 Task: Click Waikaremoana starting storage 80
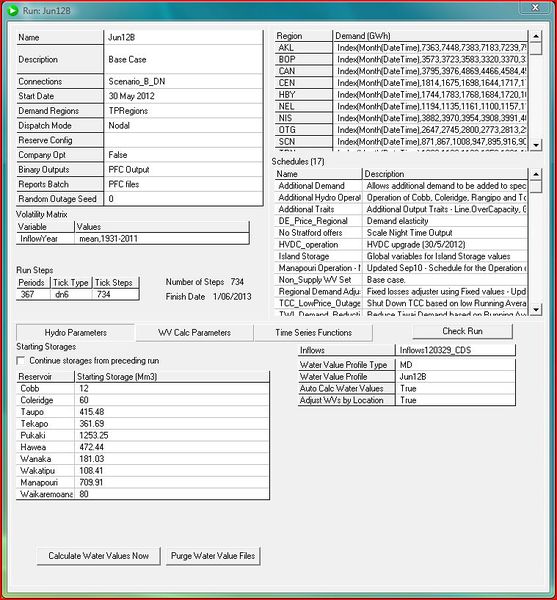point(172,494)
